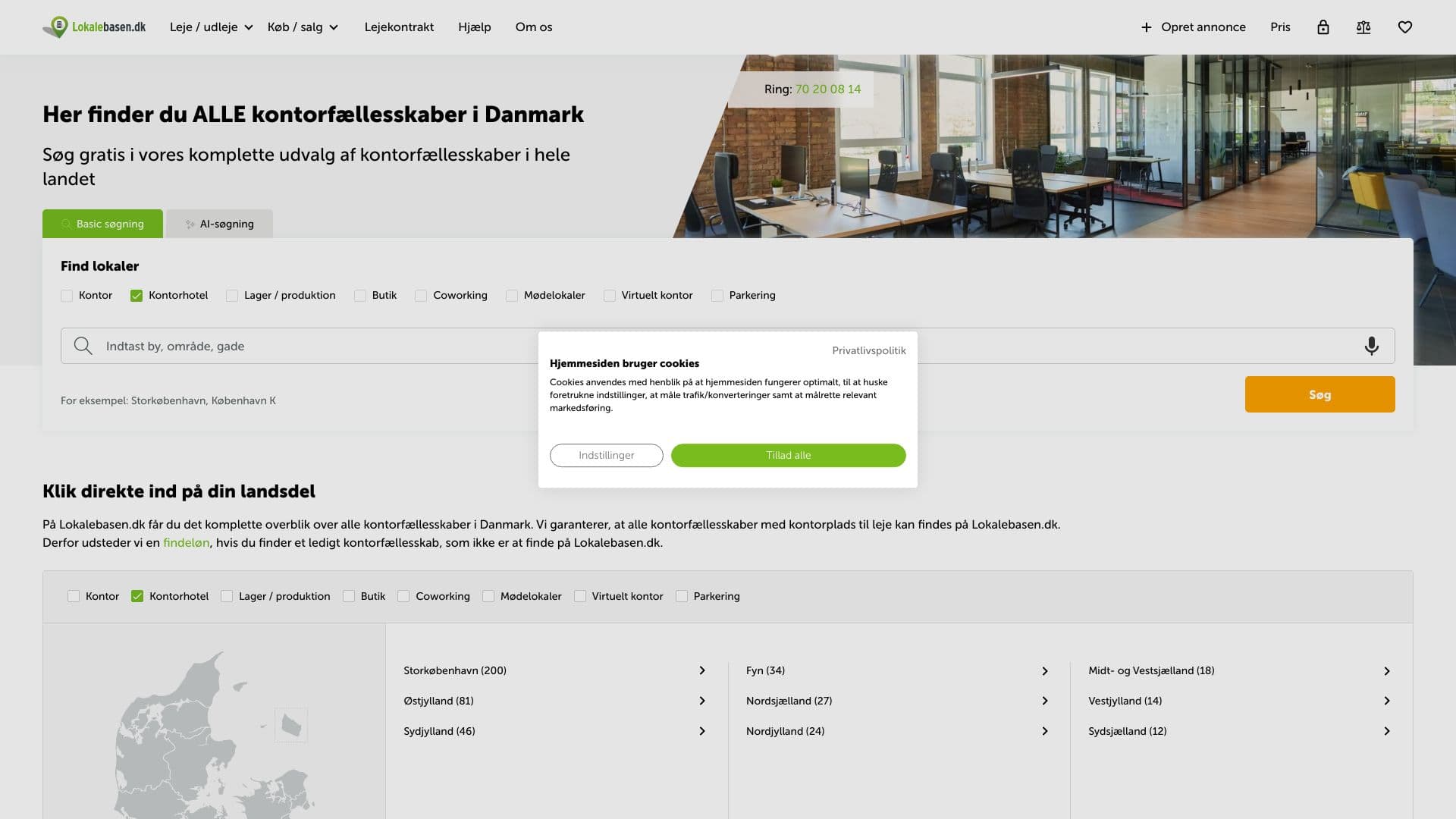Switch to the AI-søgning tab

tap(220, 224)
